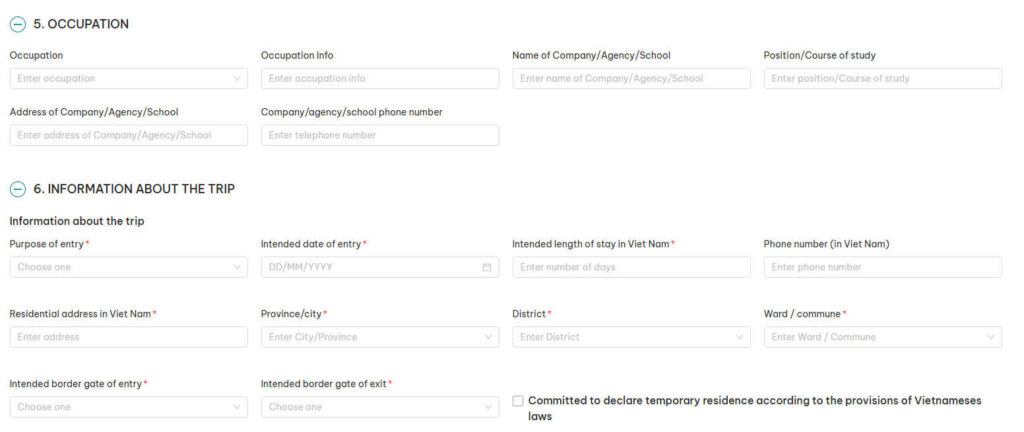Image resolution: width=1024 pixels, height=432 pixels.
Task: Open Purpose of entry dropdown
Action: (x=129, y=267)
